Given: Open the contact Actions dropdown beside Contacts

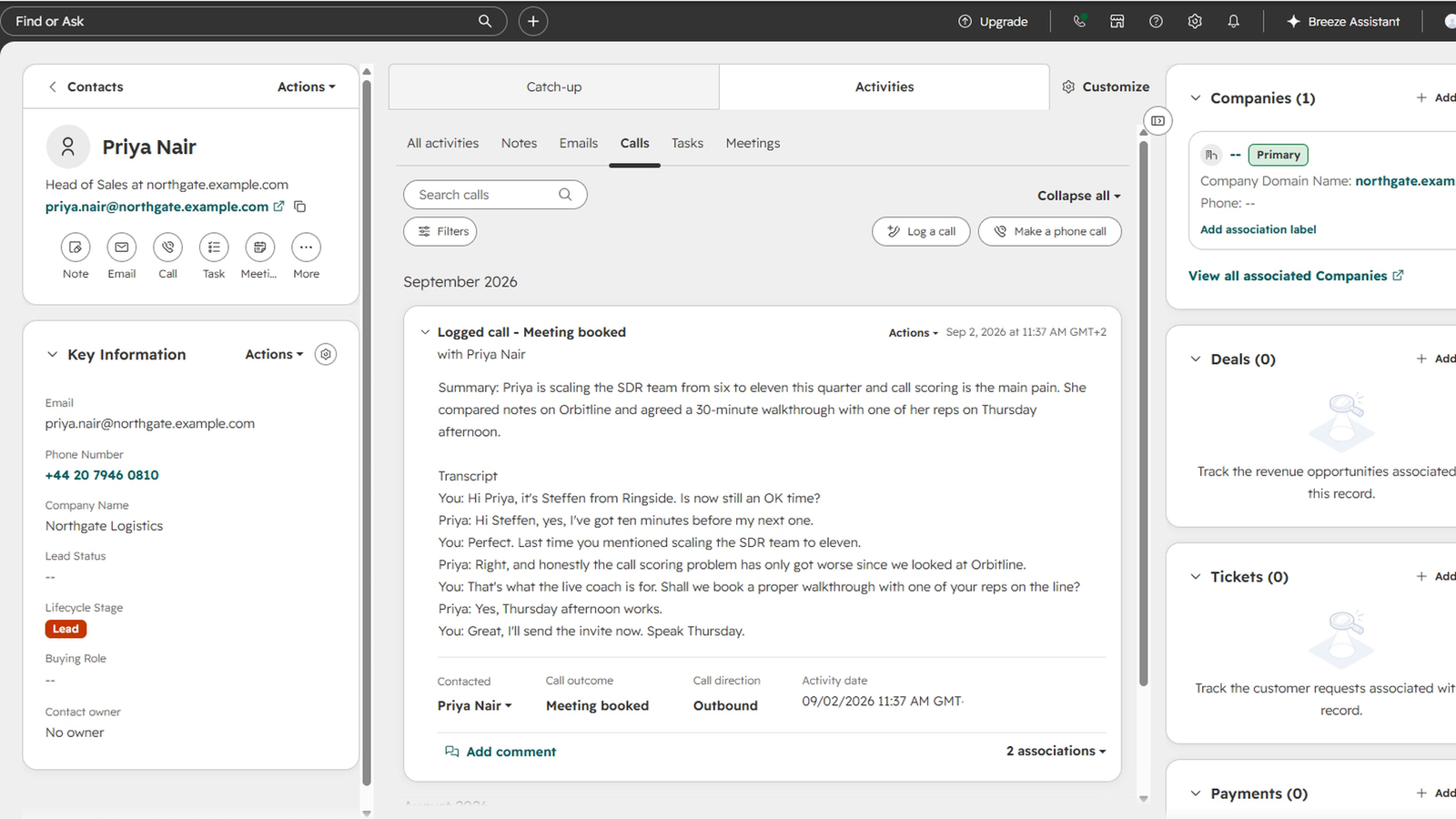Looking at the screenshot, I should 307,86.
